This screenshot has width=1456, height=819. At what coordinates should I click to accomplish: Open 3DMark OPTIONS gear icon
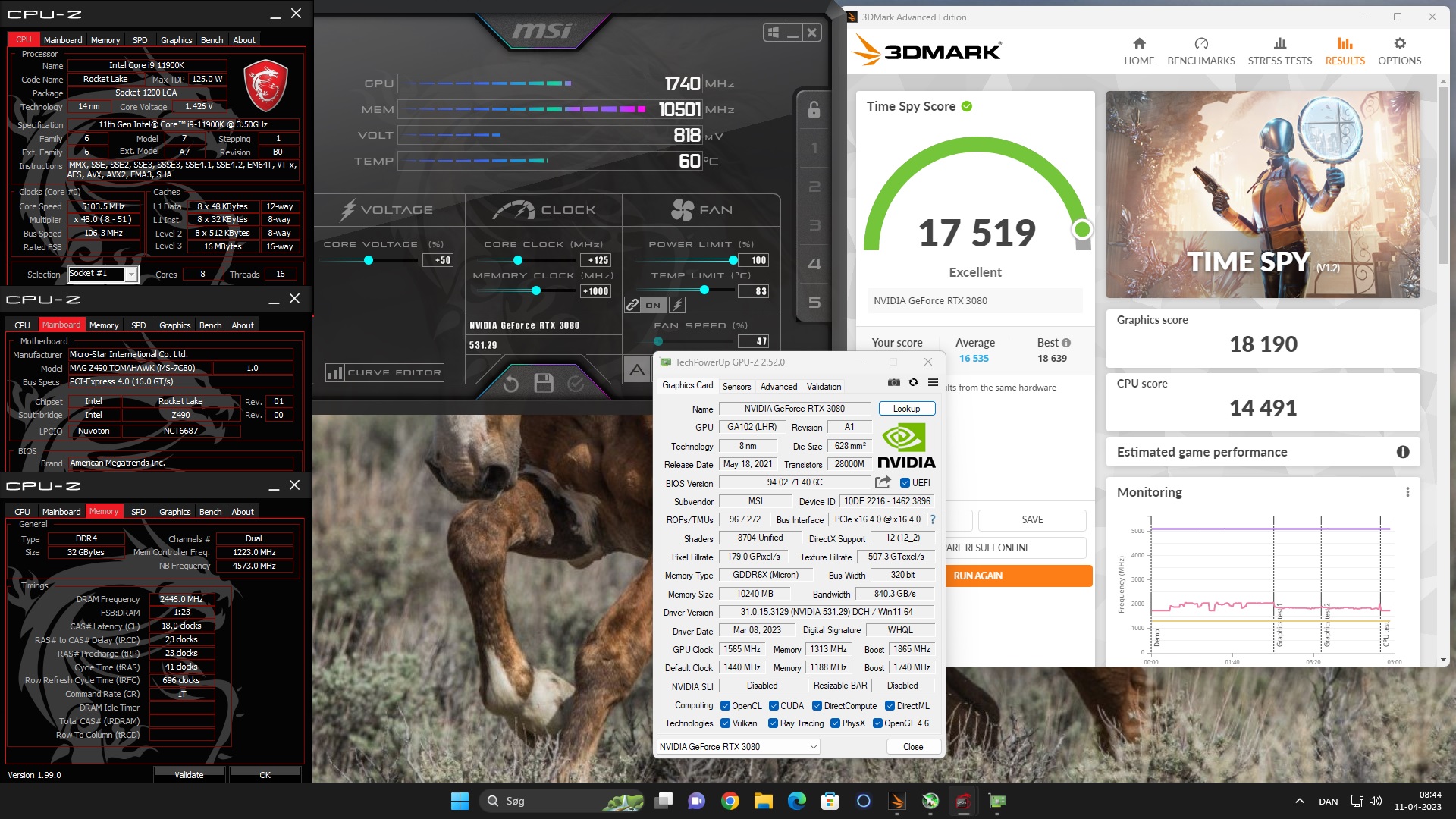point(1400,43)
